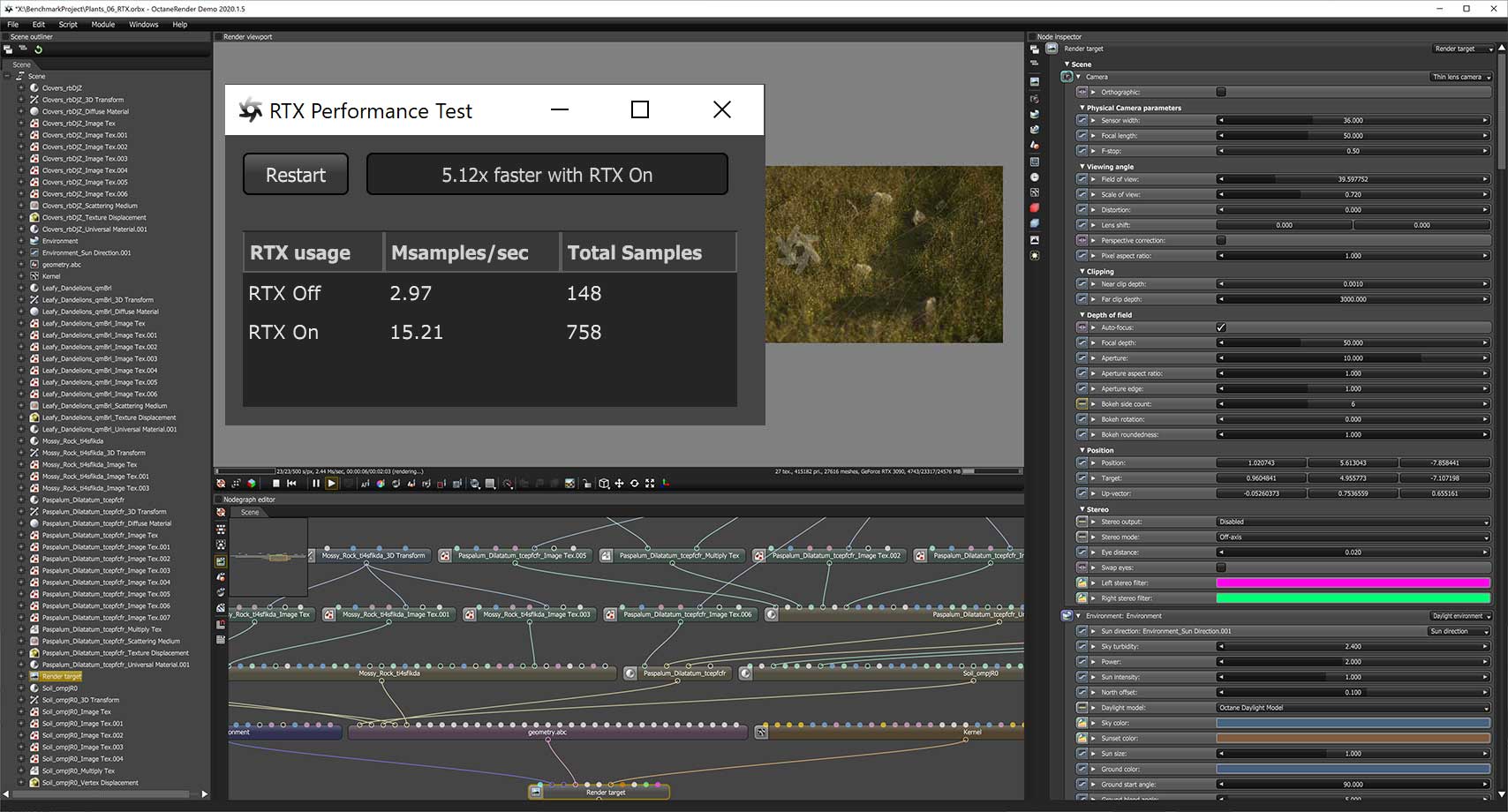Click the Sunset color swatch
This screenshot has height=812, width=1508.
click(x=1353, y=739)
